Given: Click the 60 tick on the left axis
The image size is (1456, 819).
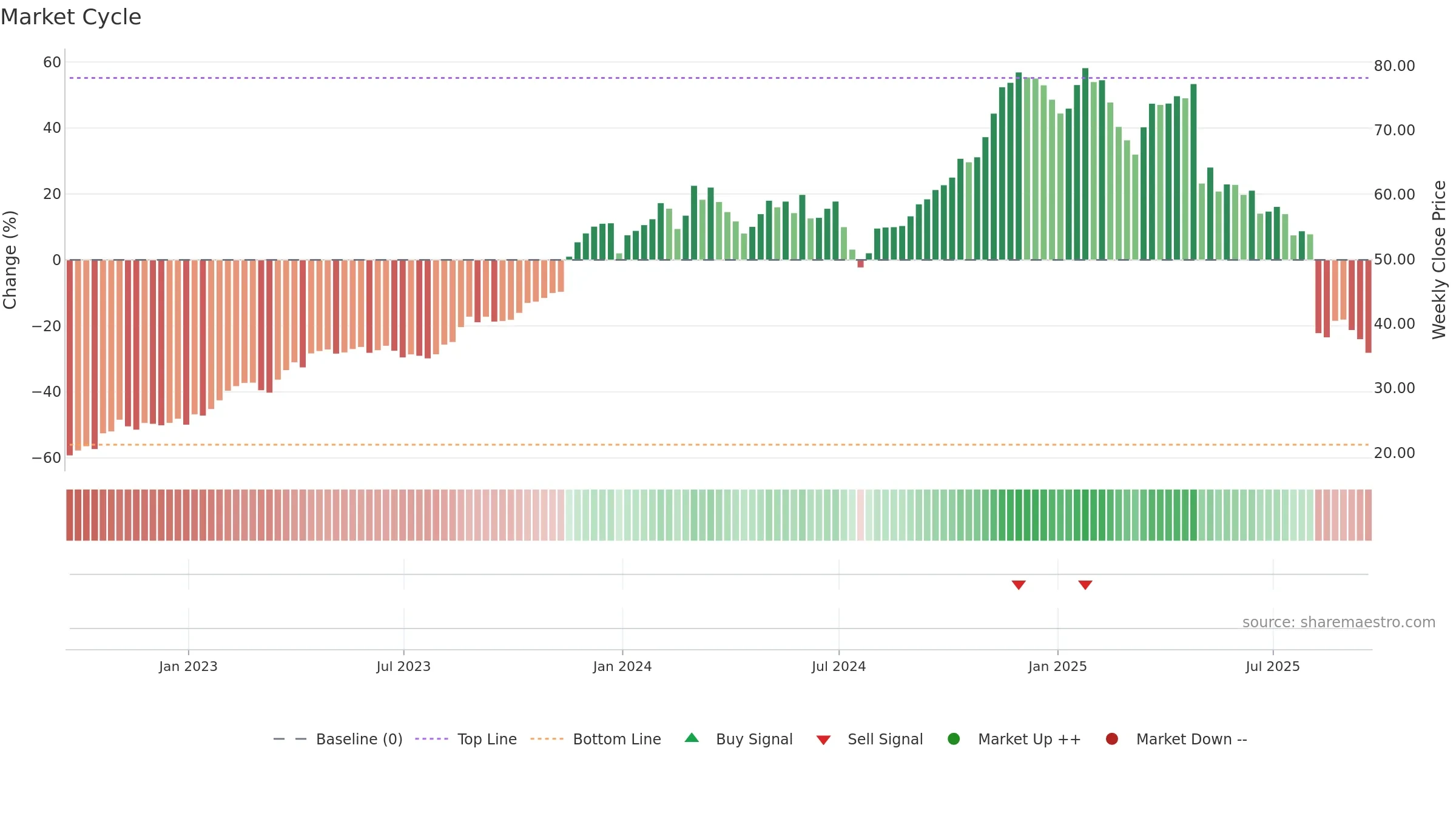Looking at the screenshot, I should (x=52, y=62).
